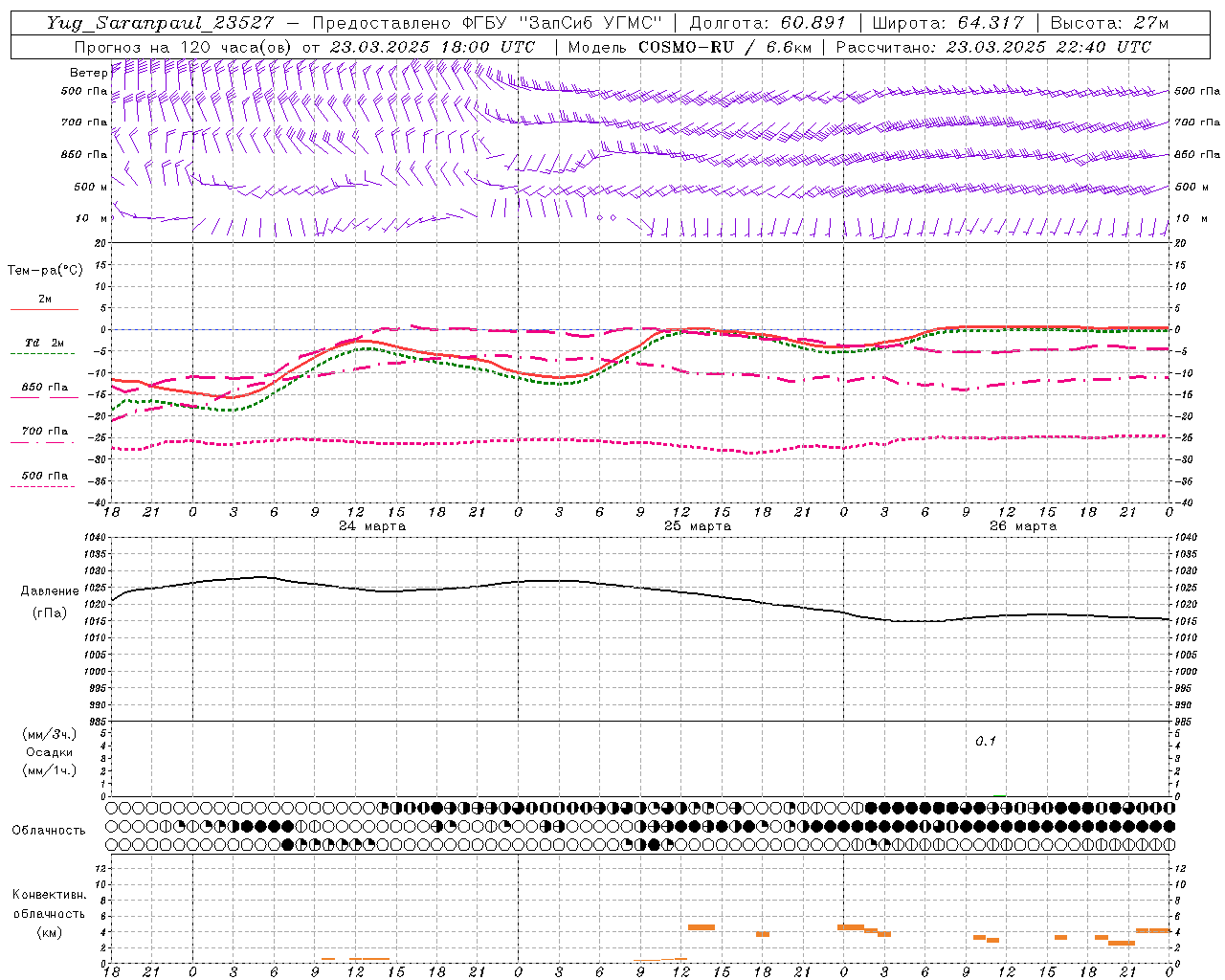Click the Модель COSMO-RU / 6.6км label
This screenshot has width=1225, height=980.
(690, 47)
